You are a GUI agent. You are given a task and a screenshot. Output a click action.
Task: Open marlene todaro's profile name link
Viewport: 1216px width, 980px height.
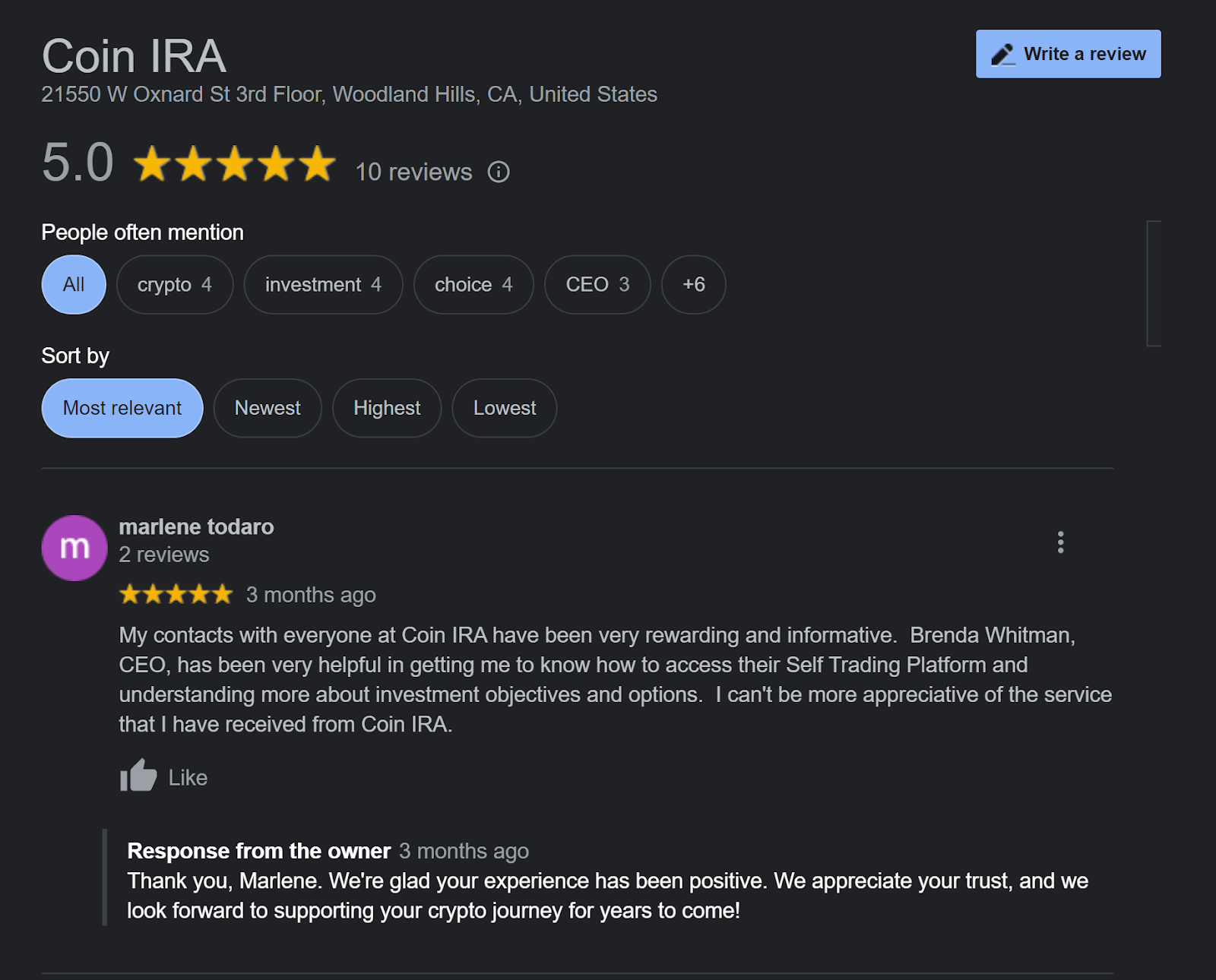click(196, 526)
